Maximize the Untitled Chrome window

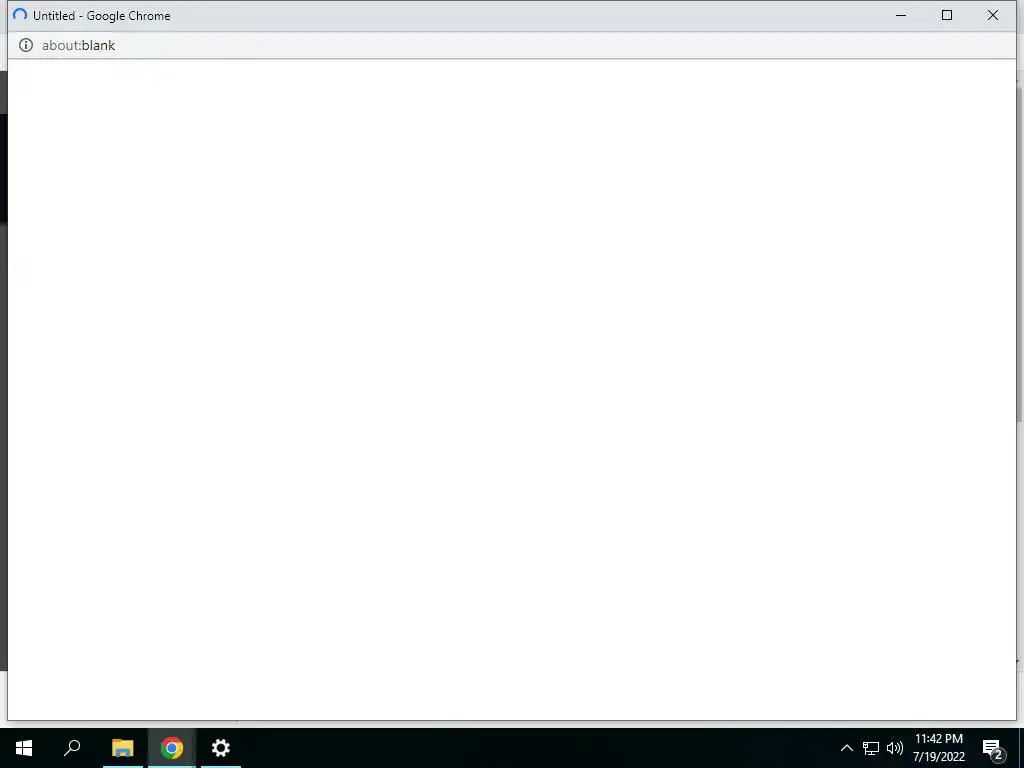pyautogui.click(x=947, y=15)
